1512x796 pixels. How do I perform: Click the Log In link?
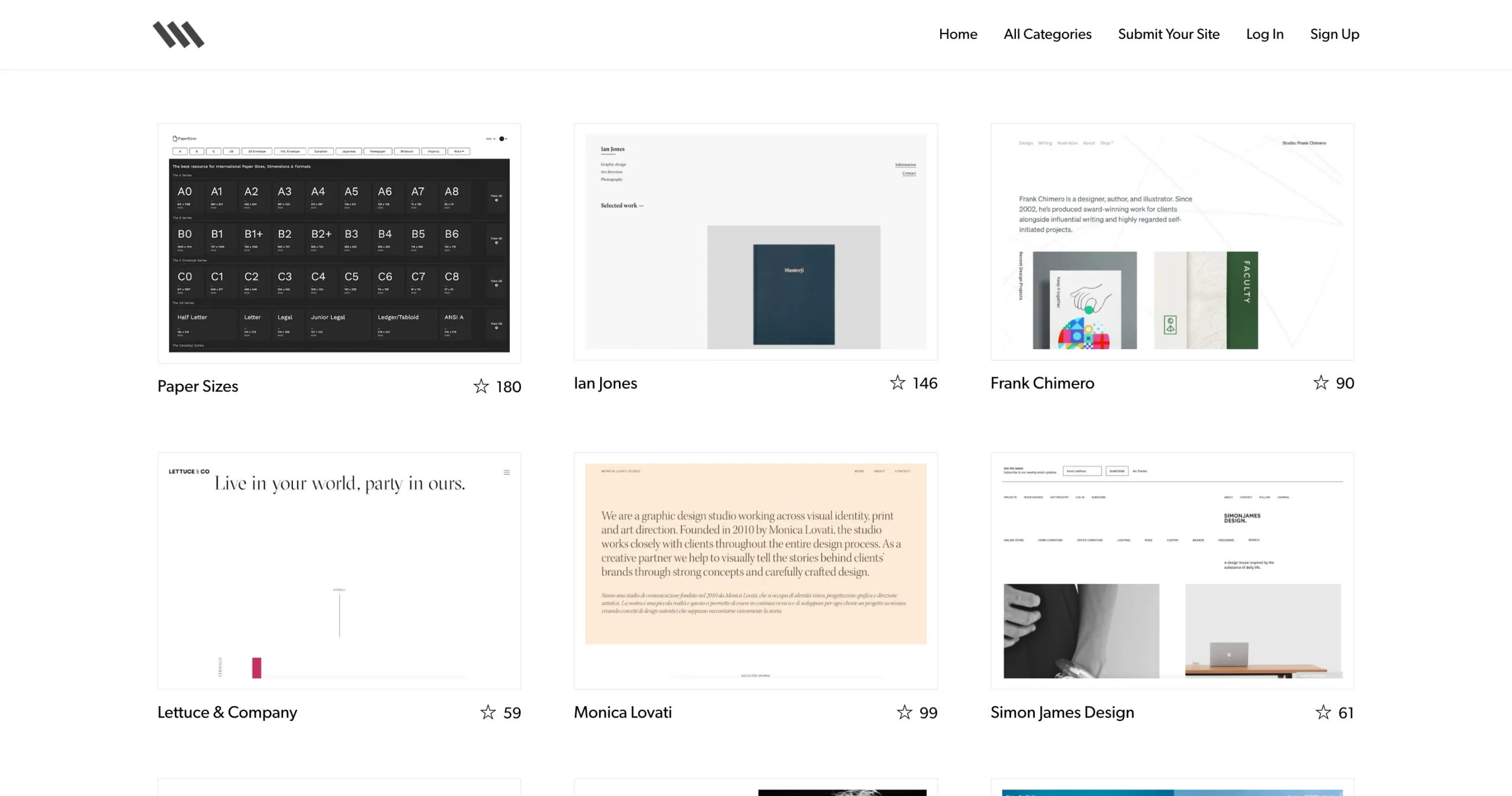tap(1265, 34)
